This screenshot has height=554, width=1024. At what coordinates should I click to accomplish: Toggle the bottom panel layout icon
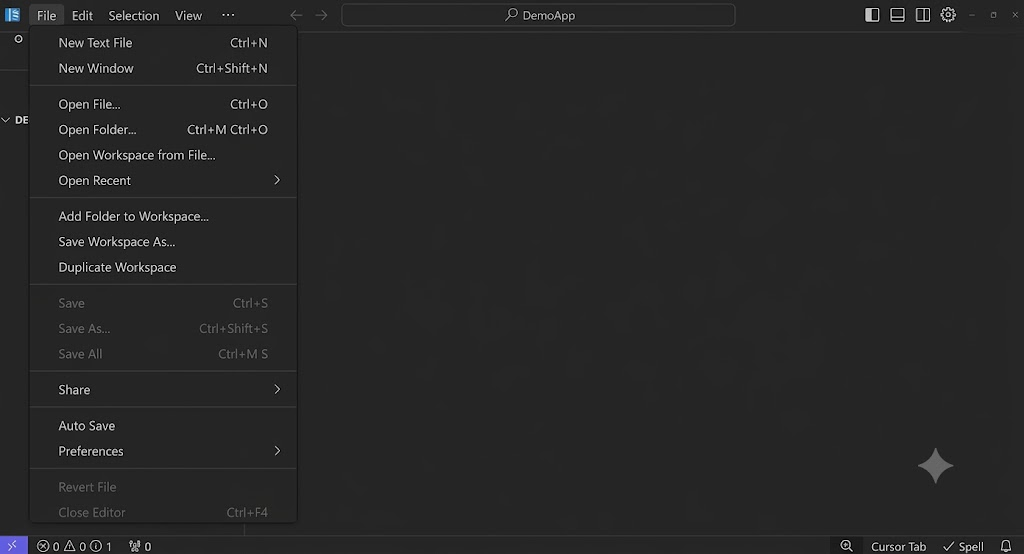[897, 15]
